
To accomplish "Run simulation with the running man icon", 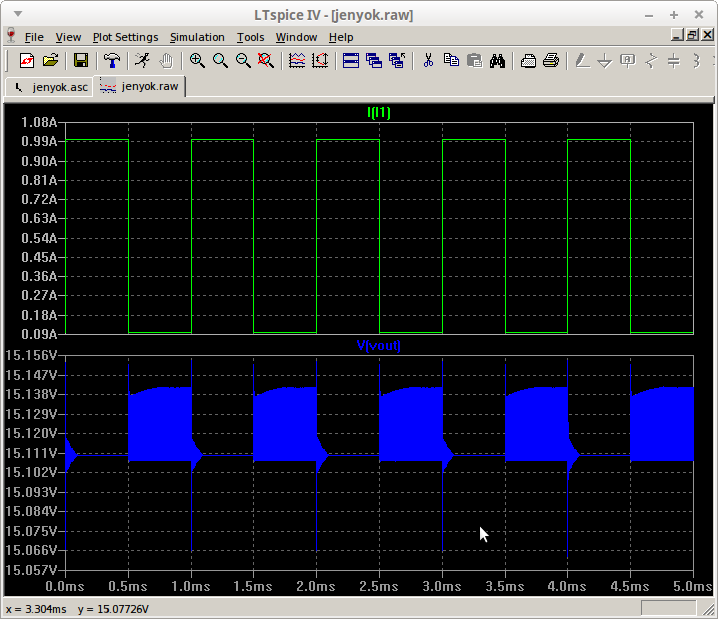I will pyautogui.click(x=143, y=60).
